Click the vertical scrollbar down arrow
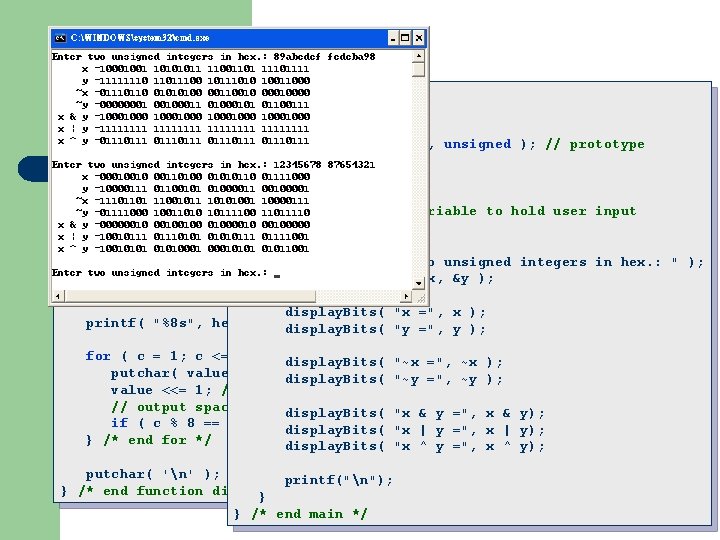720x540 pixels. pyautogui.click(x=418, y=283)
